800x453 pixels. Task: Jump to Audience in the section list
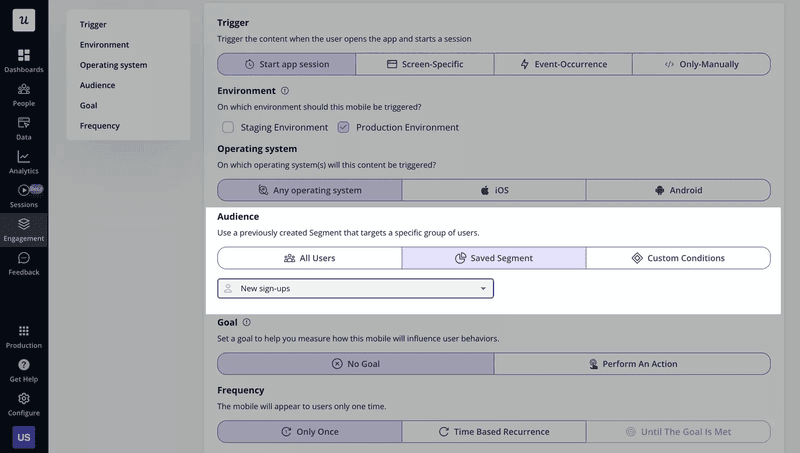97,85
